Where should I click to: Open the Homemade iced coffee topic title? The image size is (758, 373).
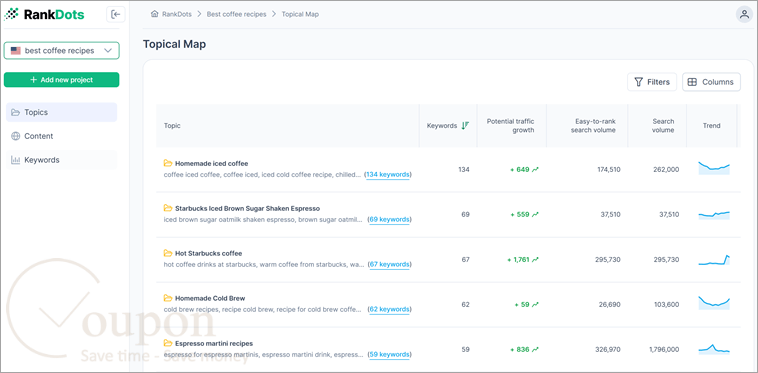[x=212, y=163]
